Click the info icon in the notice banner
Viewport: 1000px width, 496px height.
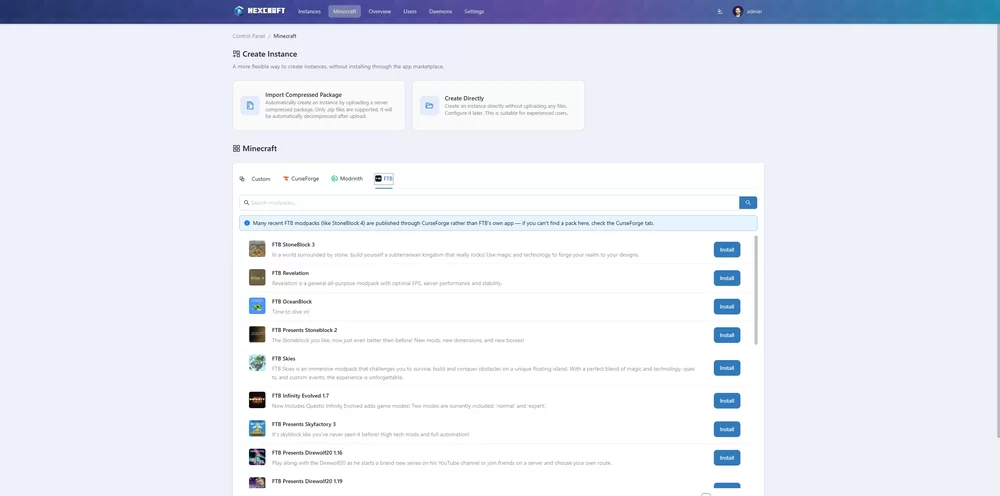(x=247, y=223)
